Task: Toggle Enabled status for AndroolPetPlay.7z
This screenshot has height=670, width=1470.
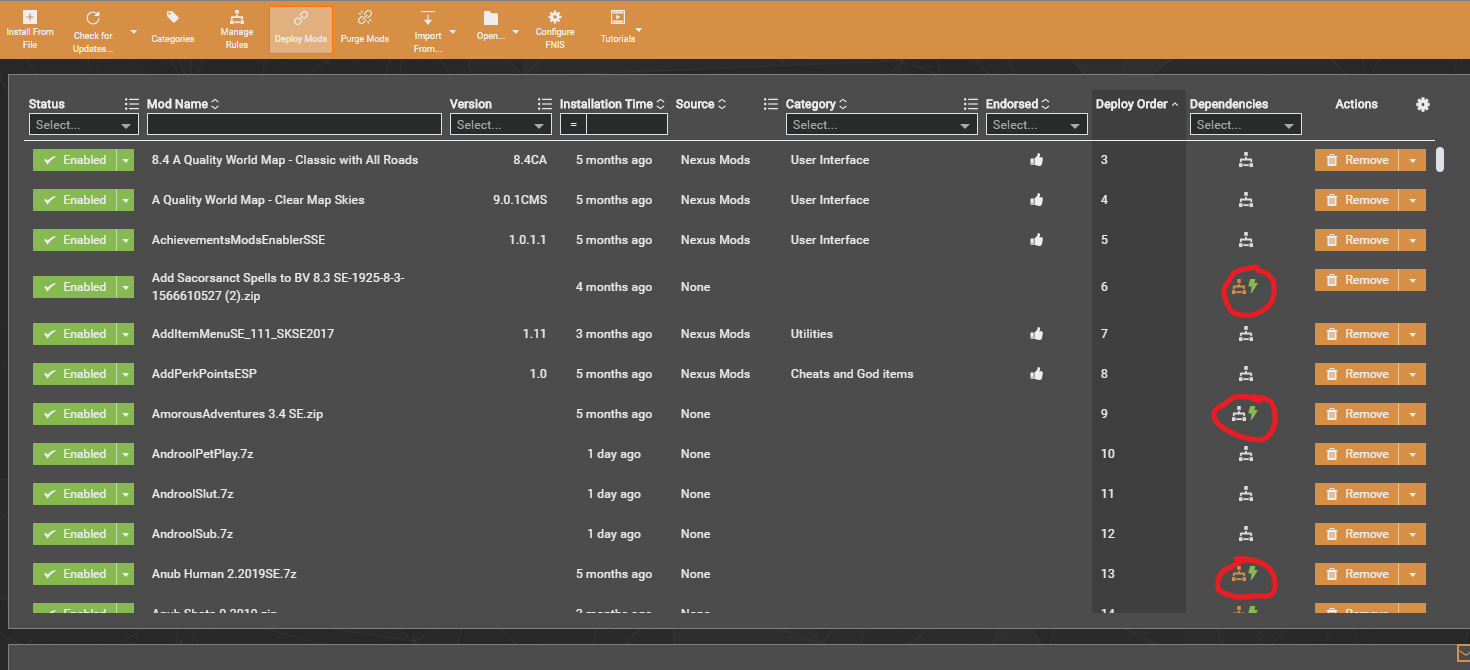Action: tap(75, 454)
